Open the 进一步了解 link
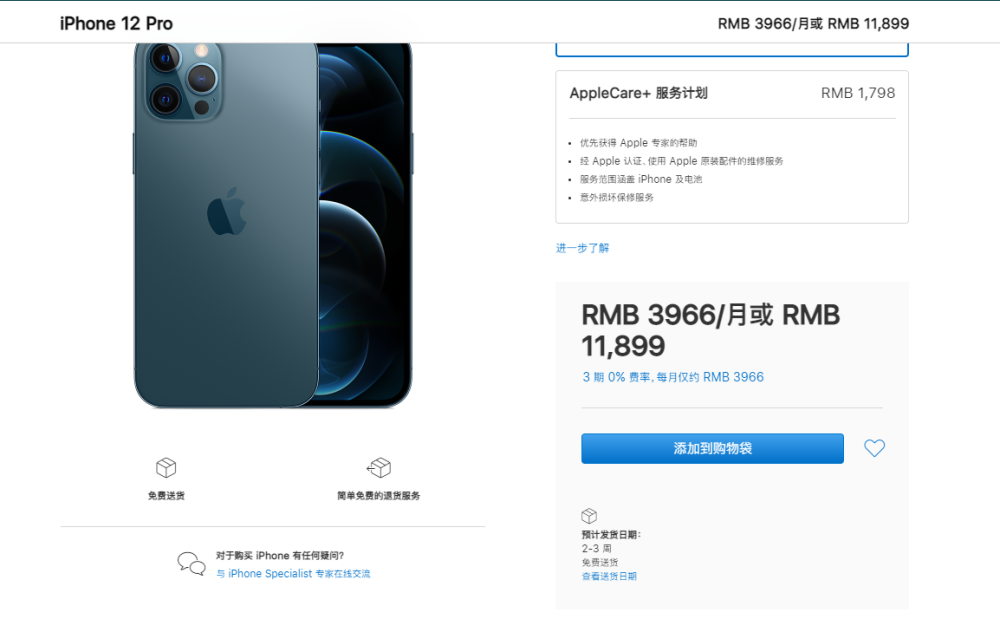The height and width of the screenshot is (619, 1000). coord(582,248)
